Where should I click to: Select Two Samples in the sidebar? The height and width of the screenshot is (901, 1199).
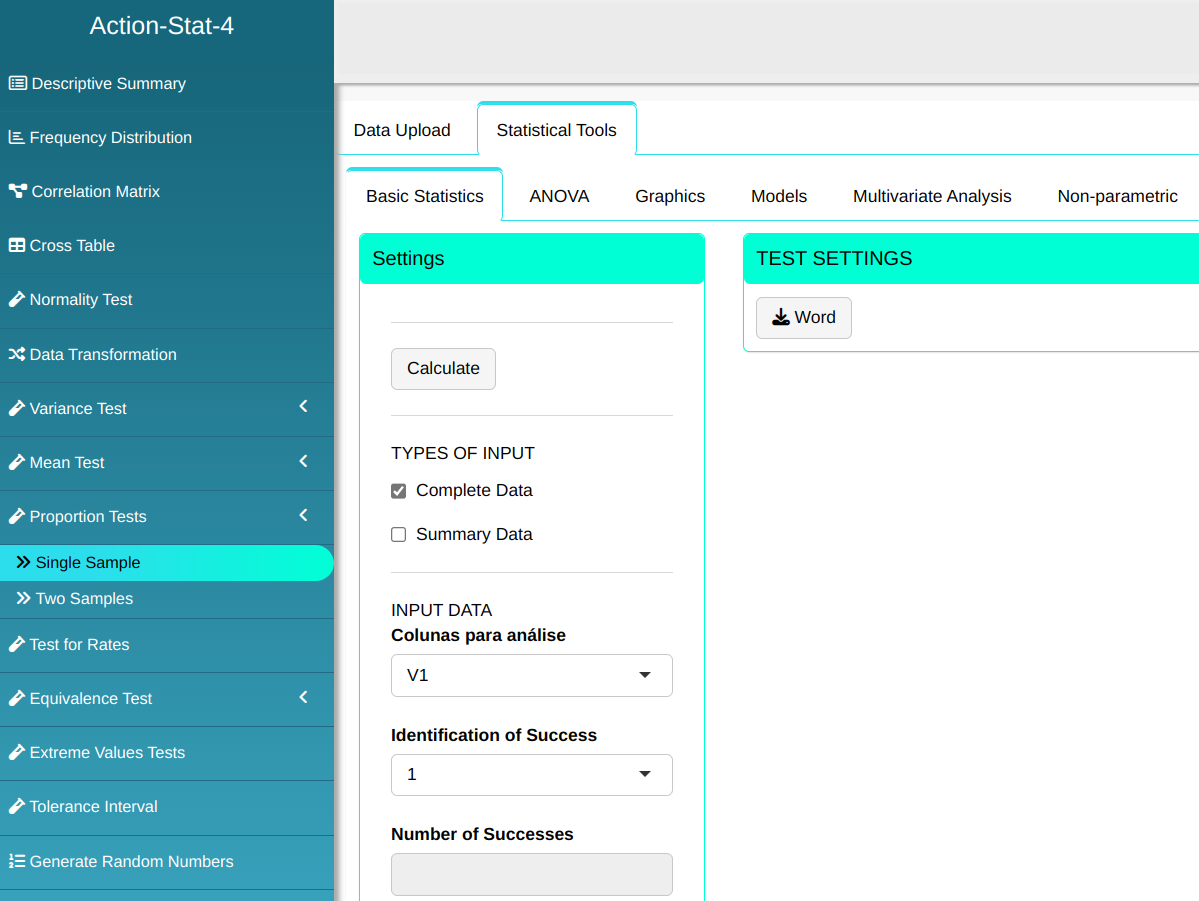[x=84, y=599]
